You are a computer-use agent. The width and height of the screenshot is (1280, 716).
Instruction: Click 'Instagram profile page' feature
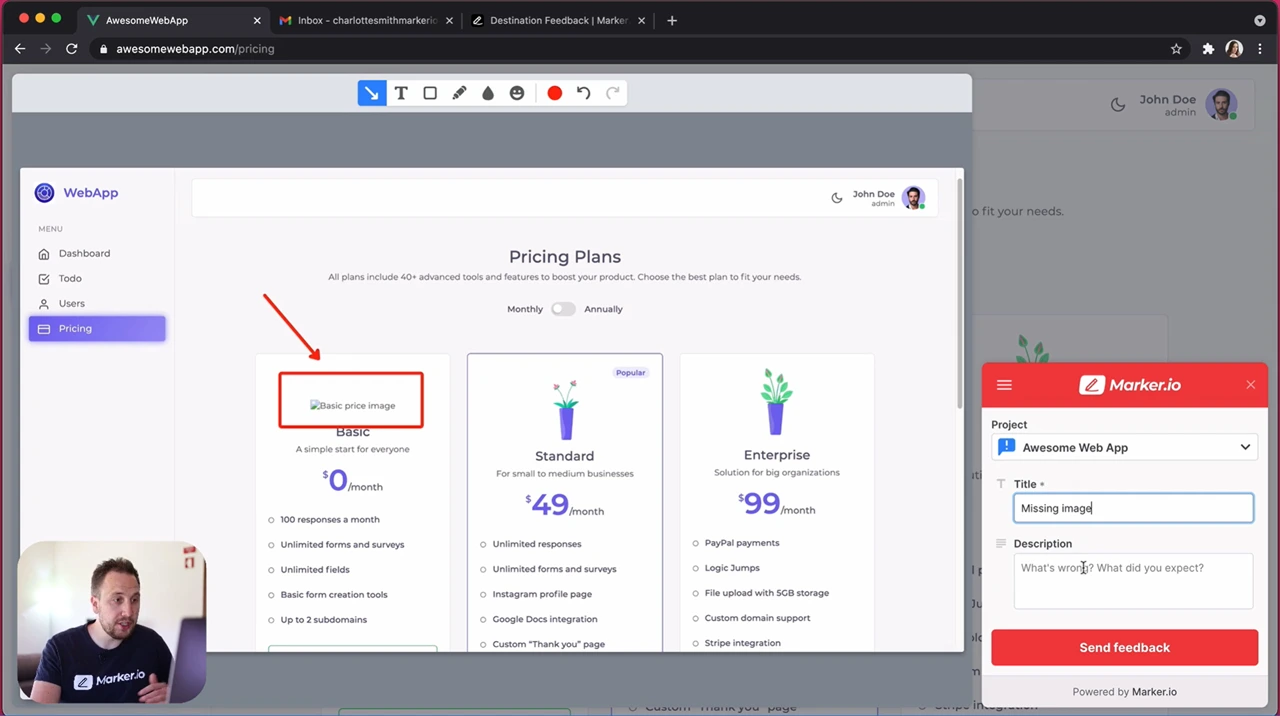coord(542,594)
